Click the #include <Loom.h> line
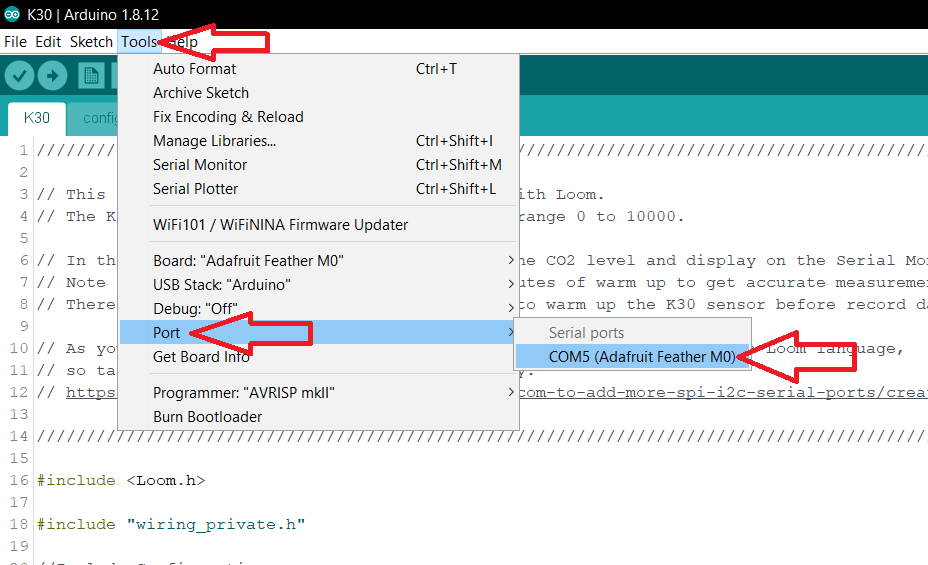 click(x=121, y=480)
